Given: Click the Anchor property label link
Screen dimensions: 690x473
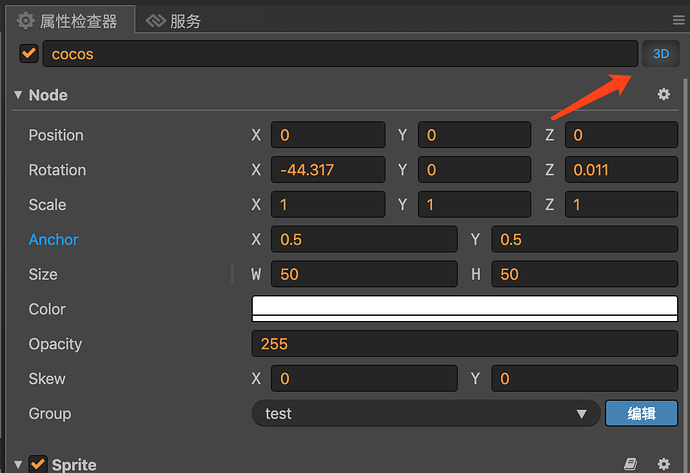Looking at the screenshot, I should pos(53,240).
